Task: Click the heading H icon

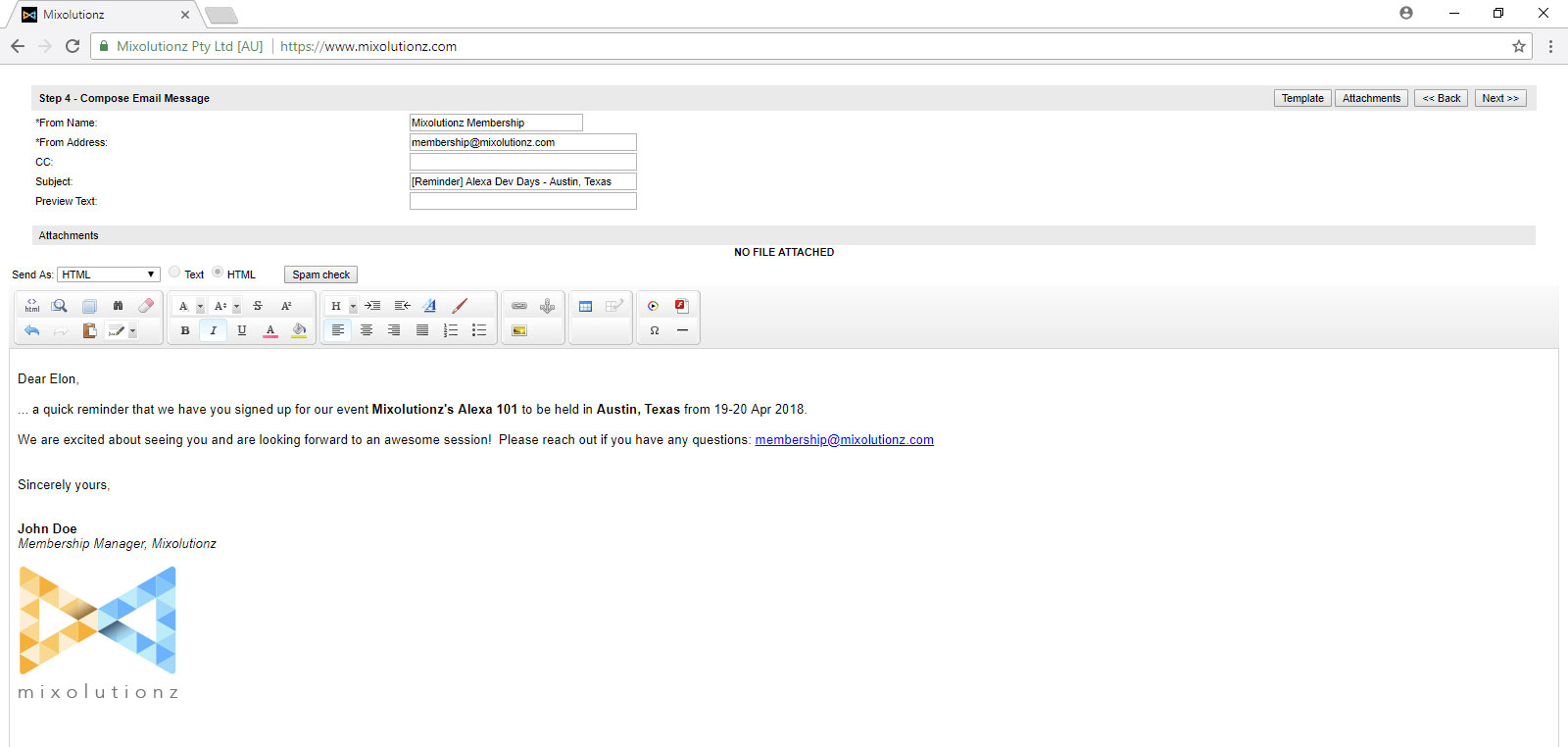Action: click(336, 306)
